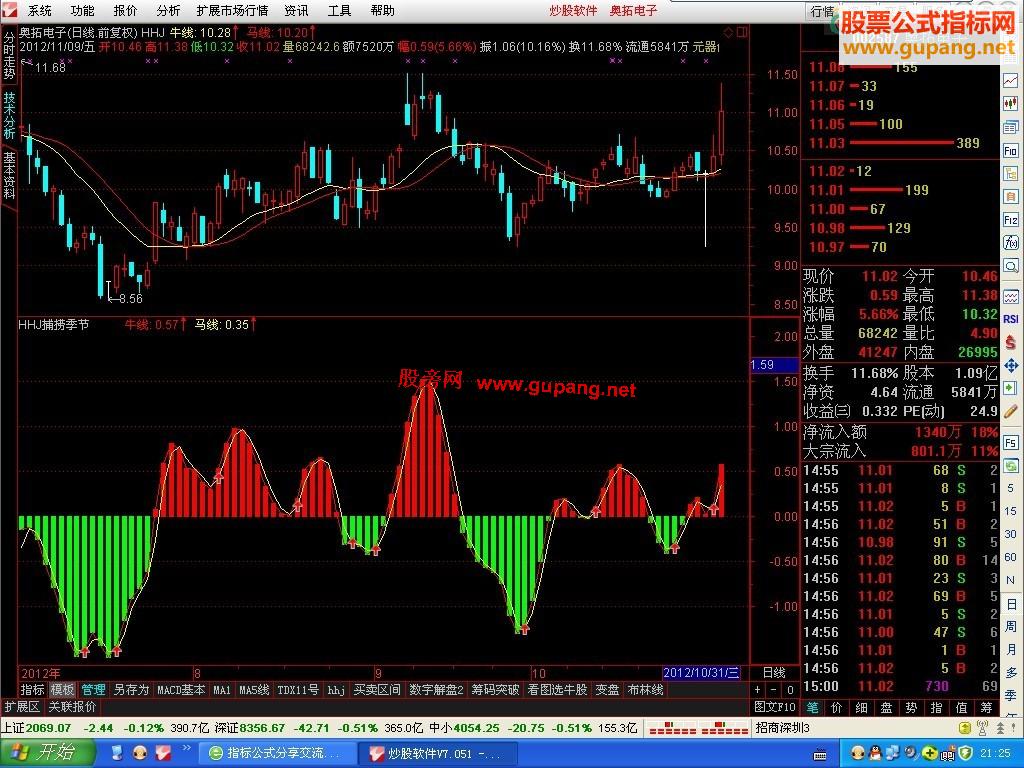1024x768 pixels.
Task: Open the 扩展区 bottom tab
Action: coord(22,707)
